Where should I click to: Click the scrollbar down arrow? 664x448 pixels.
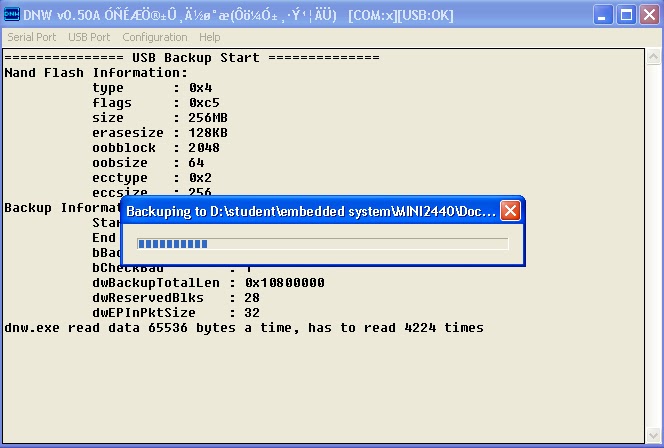coord(653,435)
